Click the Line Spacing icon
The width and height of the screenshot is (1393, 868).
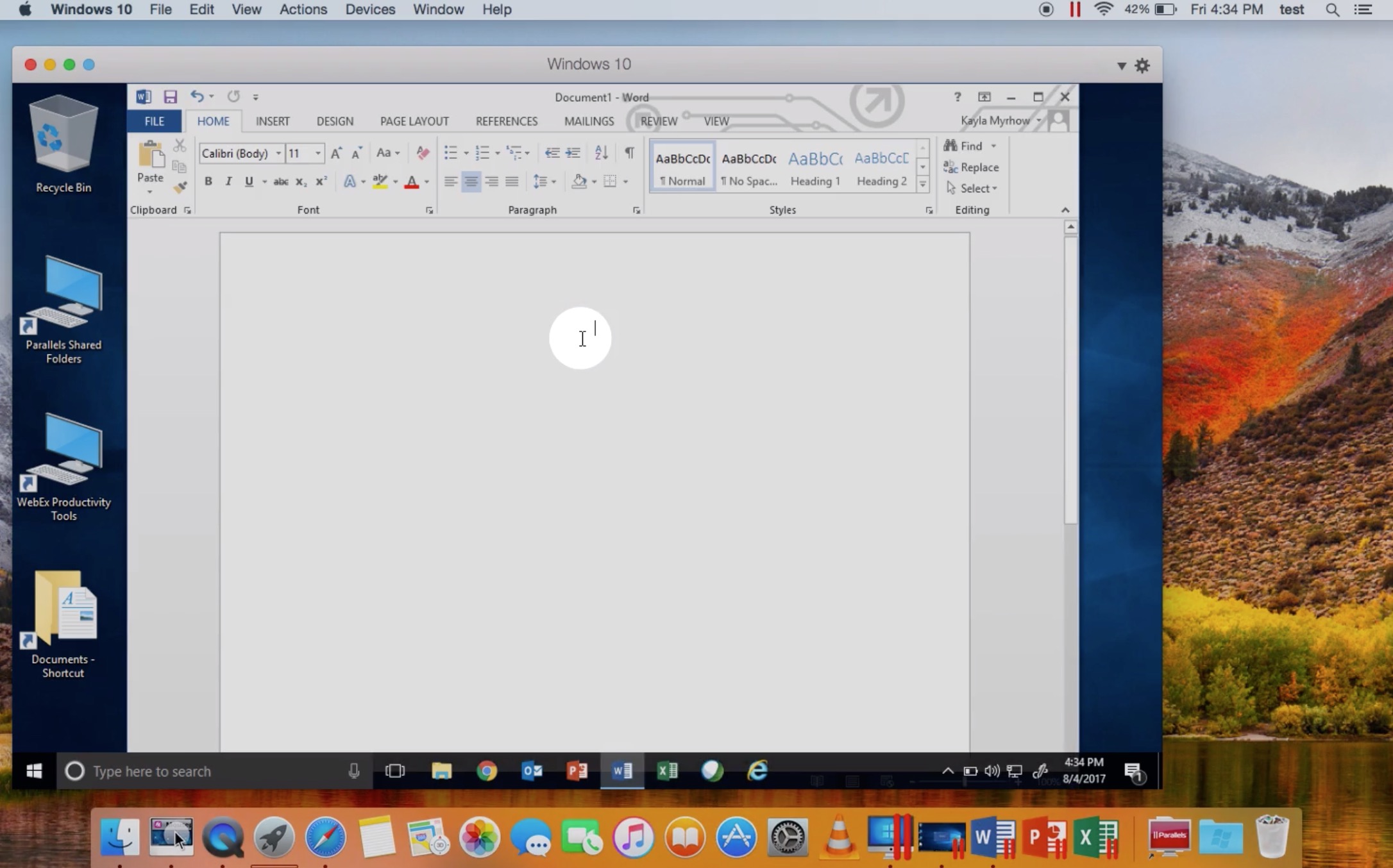coord(540,181)
